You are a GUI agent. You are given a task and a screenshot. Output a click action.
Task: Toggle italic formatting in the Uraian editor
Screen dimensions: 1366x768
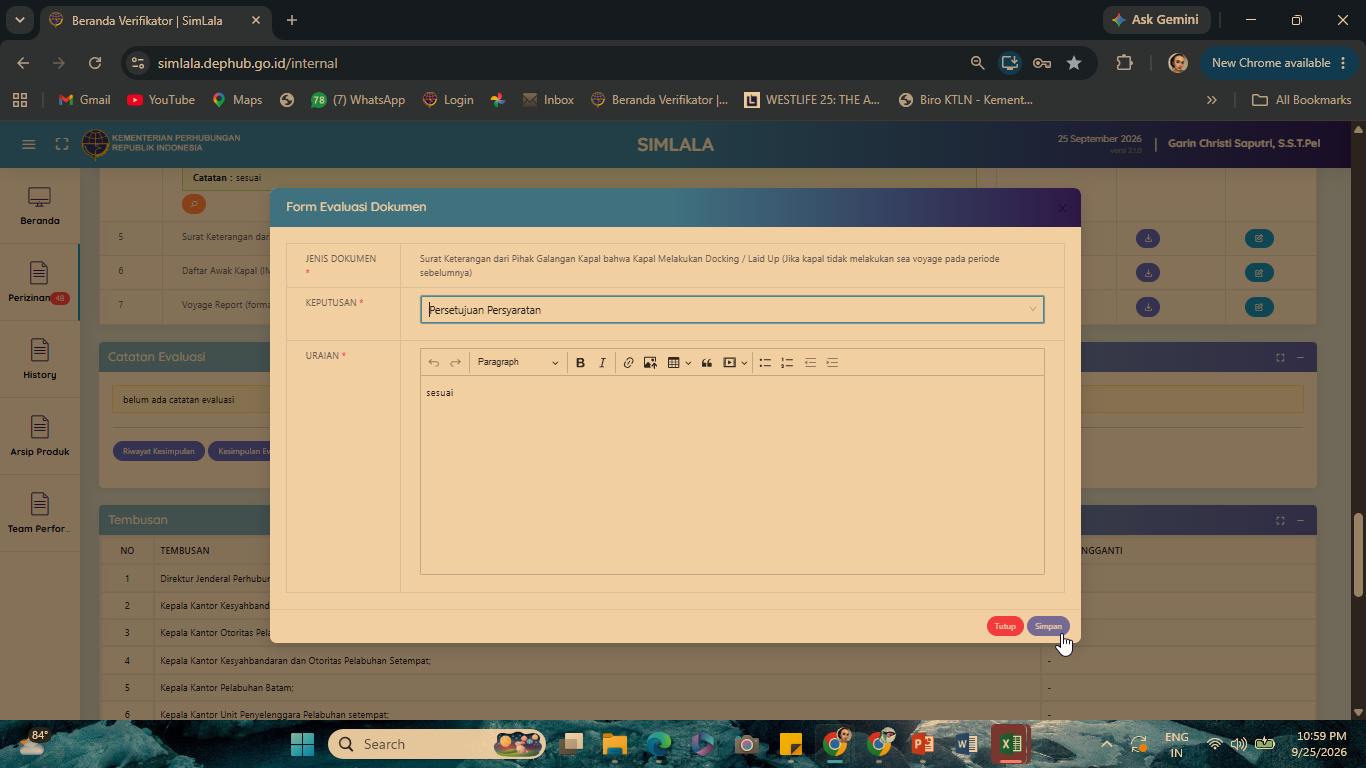point(602,362)
